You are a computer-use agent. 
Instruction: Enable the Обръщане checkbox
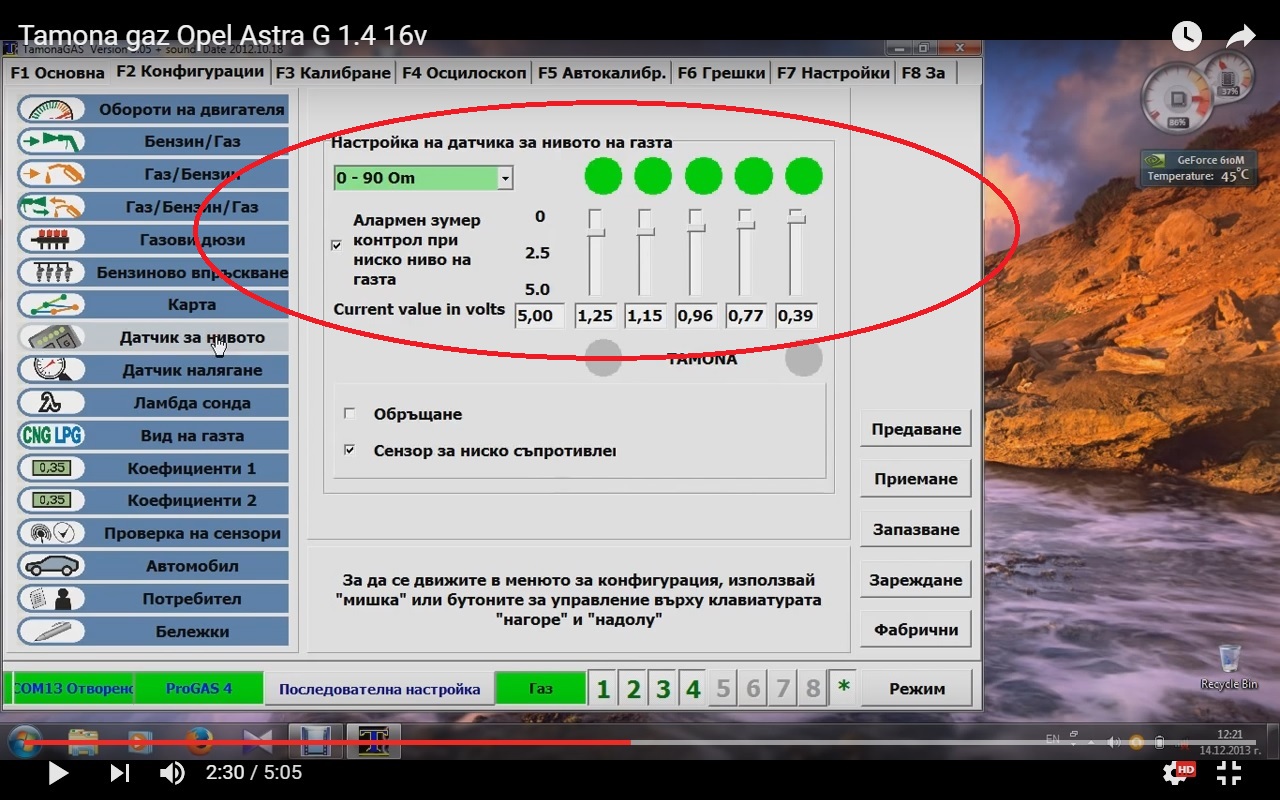coord(349,414)
